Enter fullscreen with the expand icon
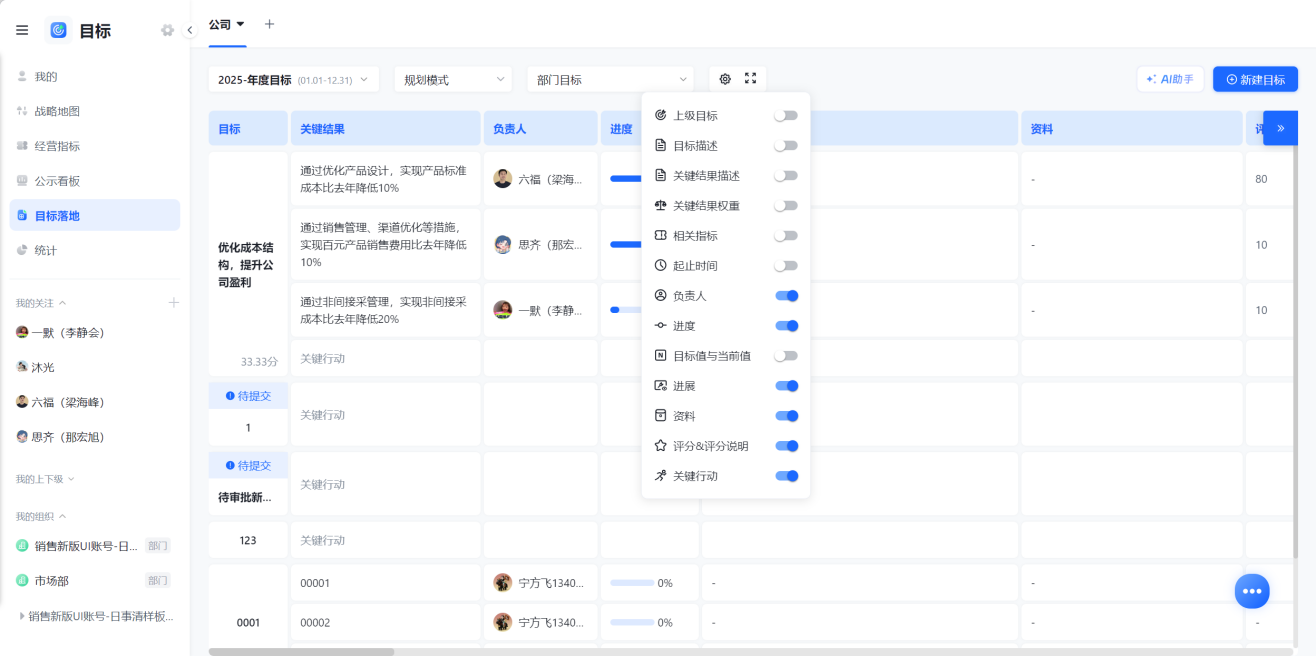Screen dimensions: 1316x656 click(751, 79)
